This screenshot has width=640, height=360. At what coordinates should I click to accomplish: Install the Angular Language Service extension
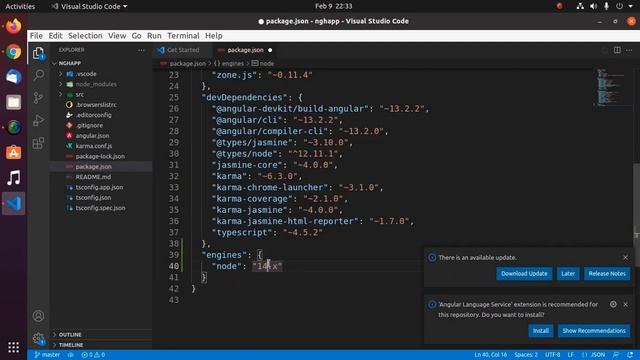point(540,331)
